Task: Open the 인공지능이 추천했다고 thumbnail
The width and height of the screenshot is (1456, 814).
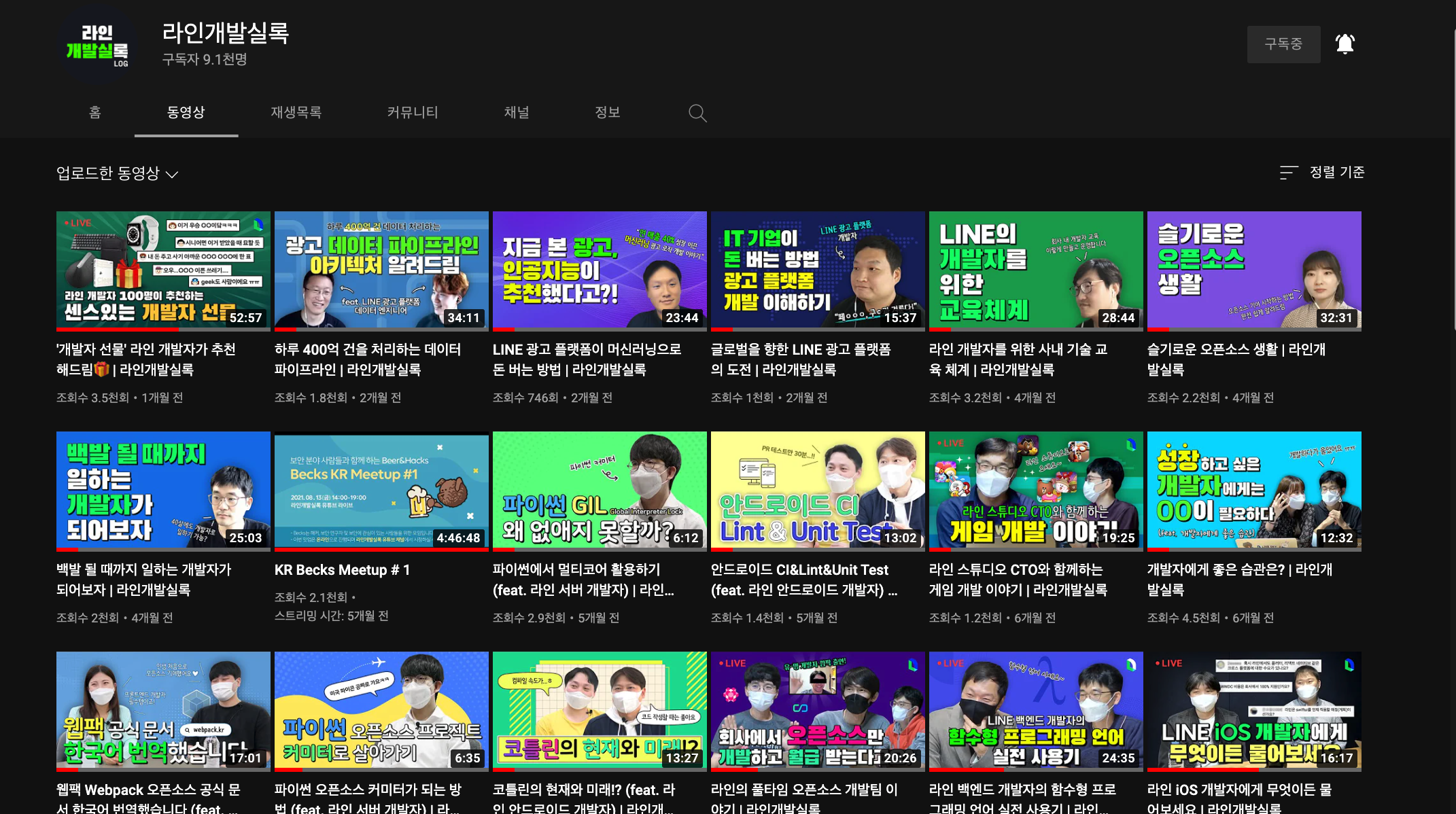Action: pyautogui.click(x=600, y=270)
